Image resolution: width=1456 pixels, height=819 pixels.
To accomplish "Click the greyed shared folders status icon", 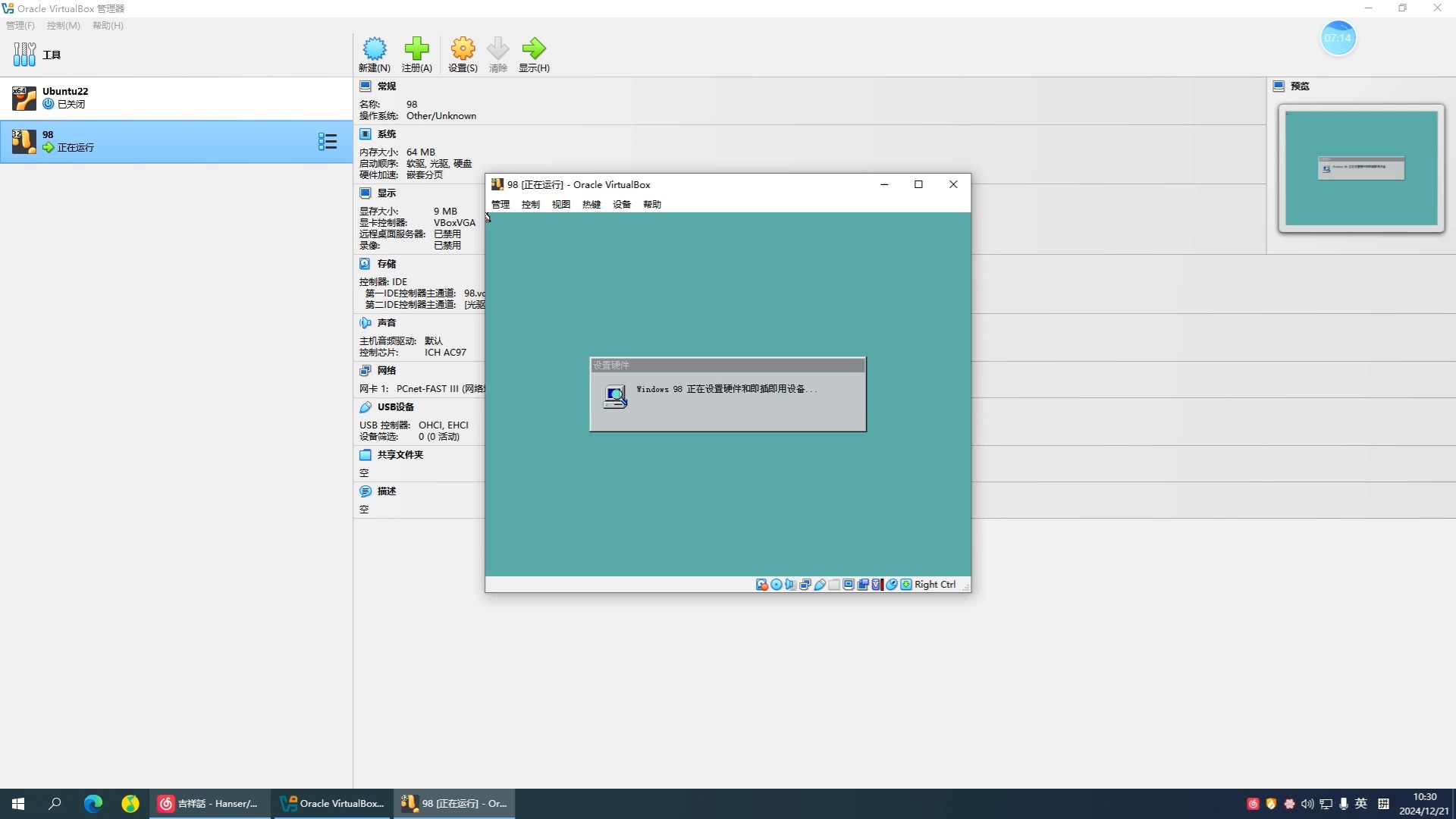I will click(834, 585).
